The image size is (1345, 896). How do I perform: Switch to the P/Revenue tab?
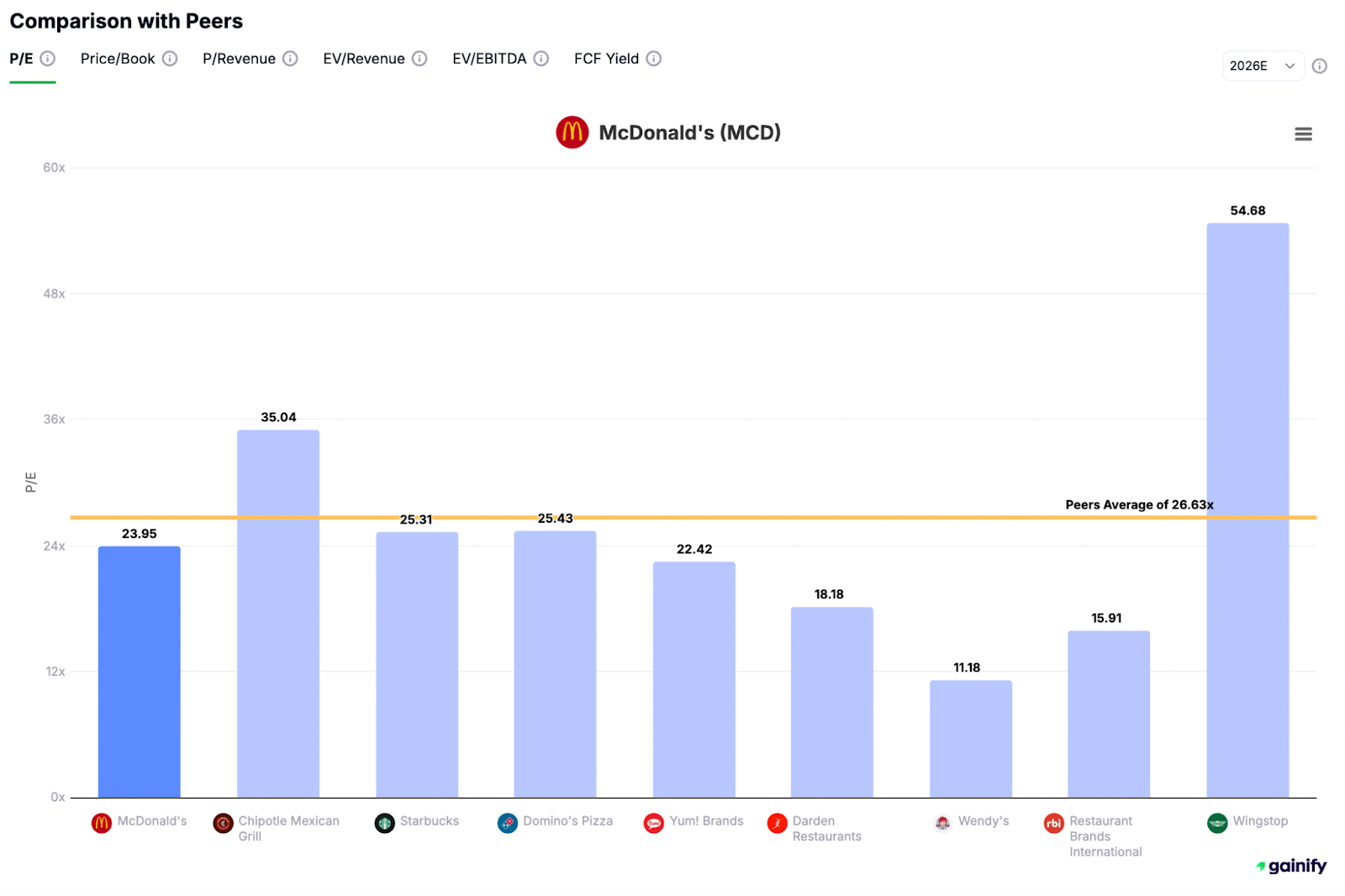pos(239,59)
